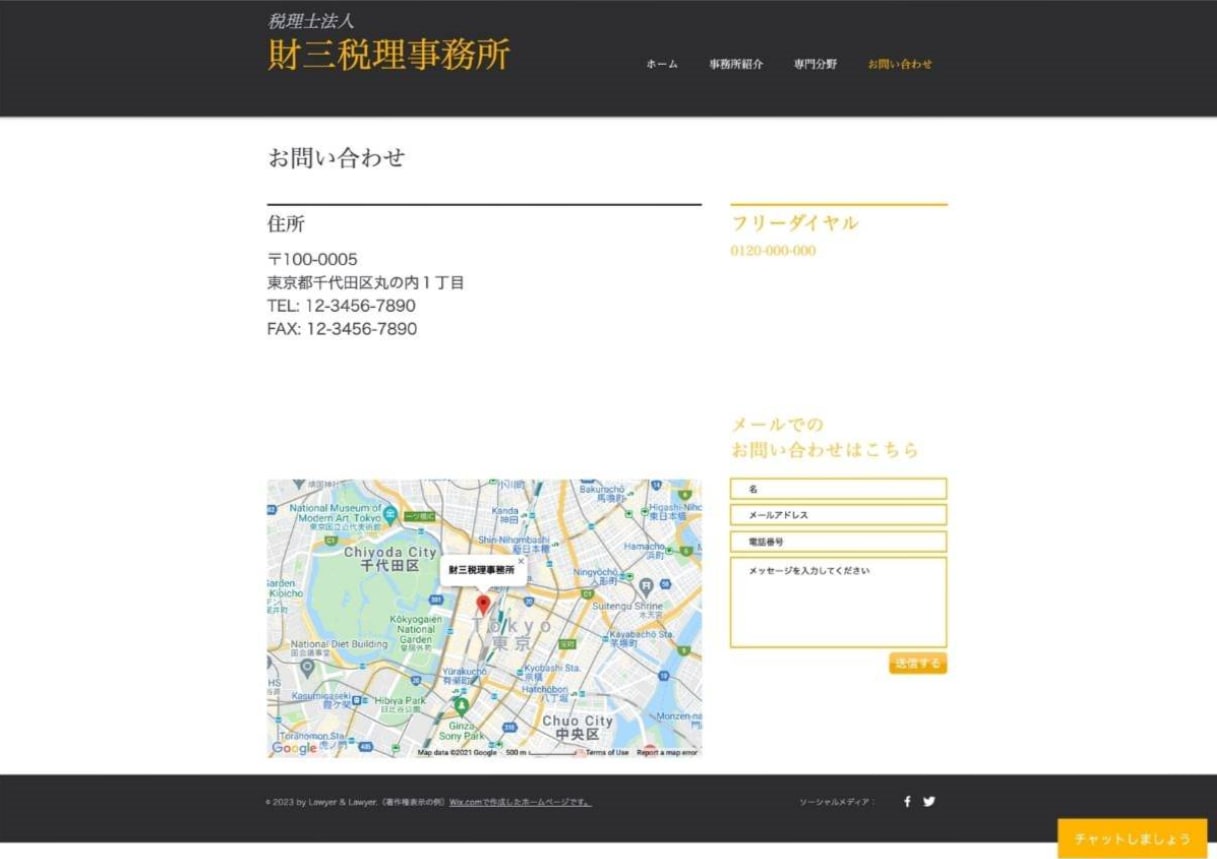Open the 事務所紹介 page
This screenshot has height=859, width=1217.
[736, 64]
